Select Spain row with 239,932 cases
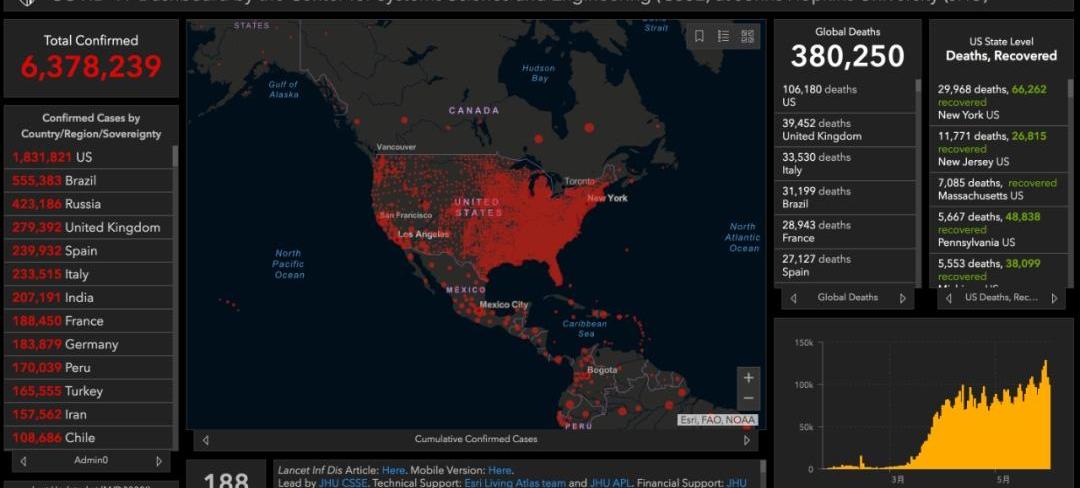 (88, 251)
